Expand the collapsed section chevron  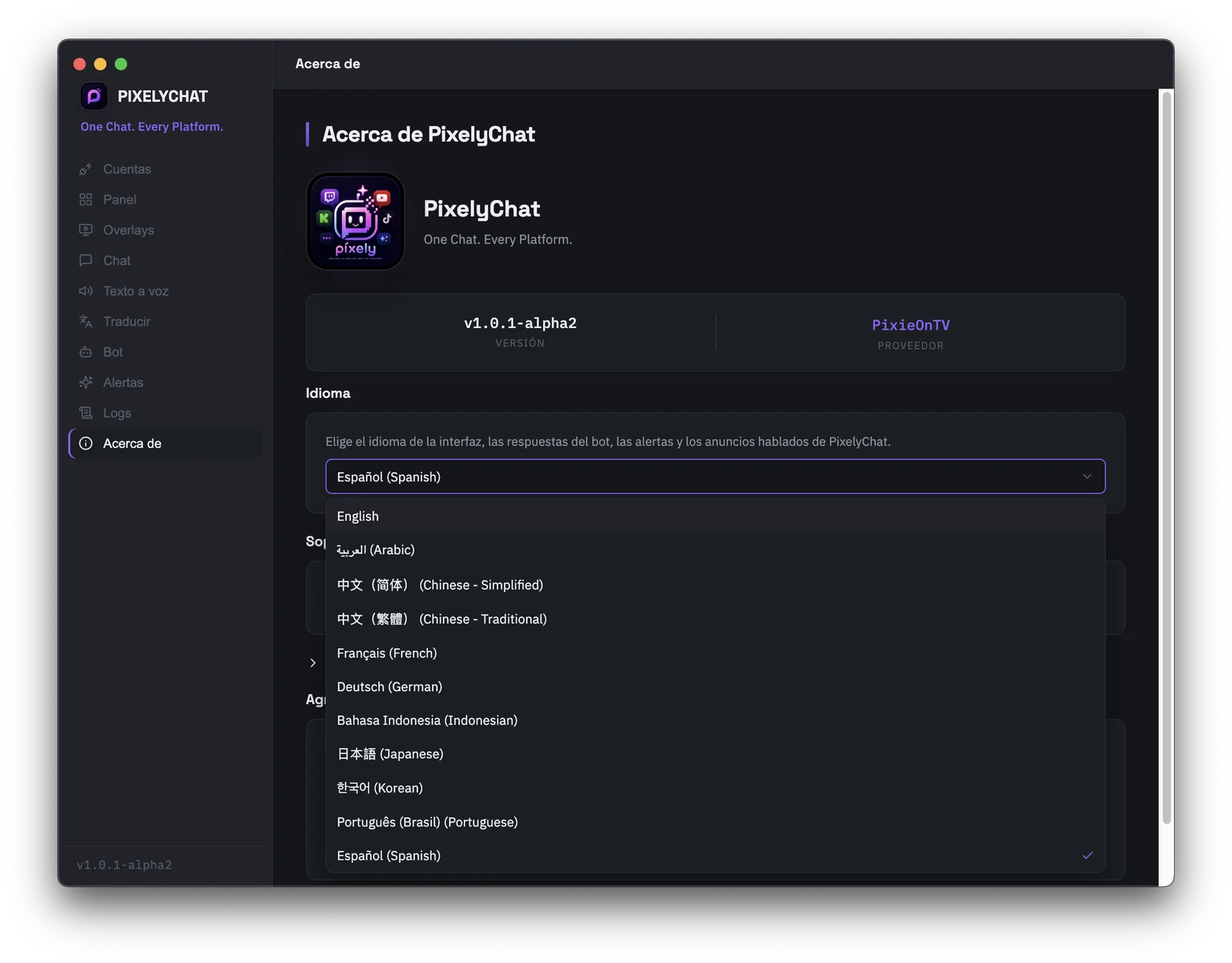click(x=313, y=663)
